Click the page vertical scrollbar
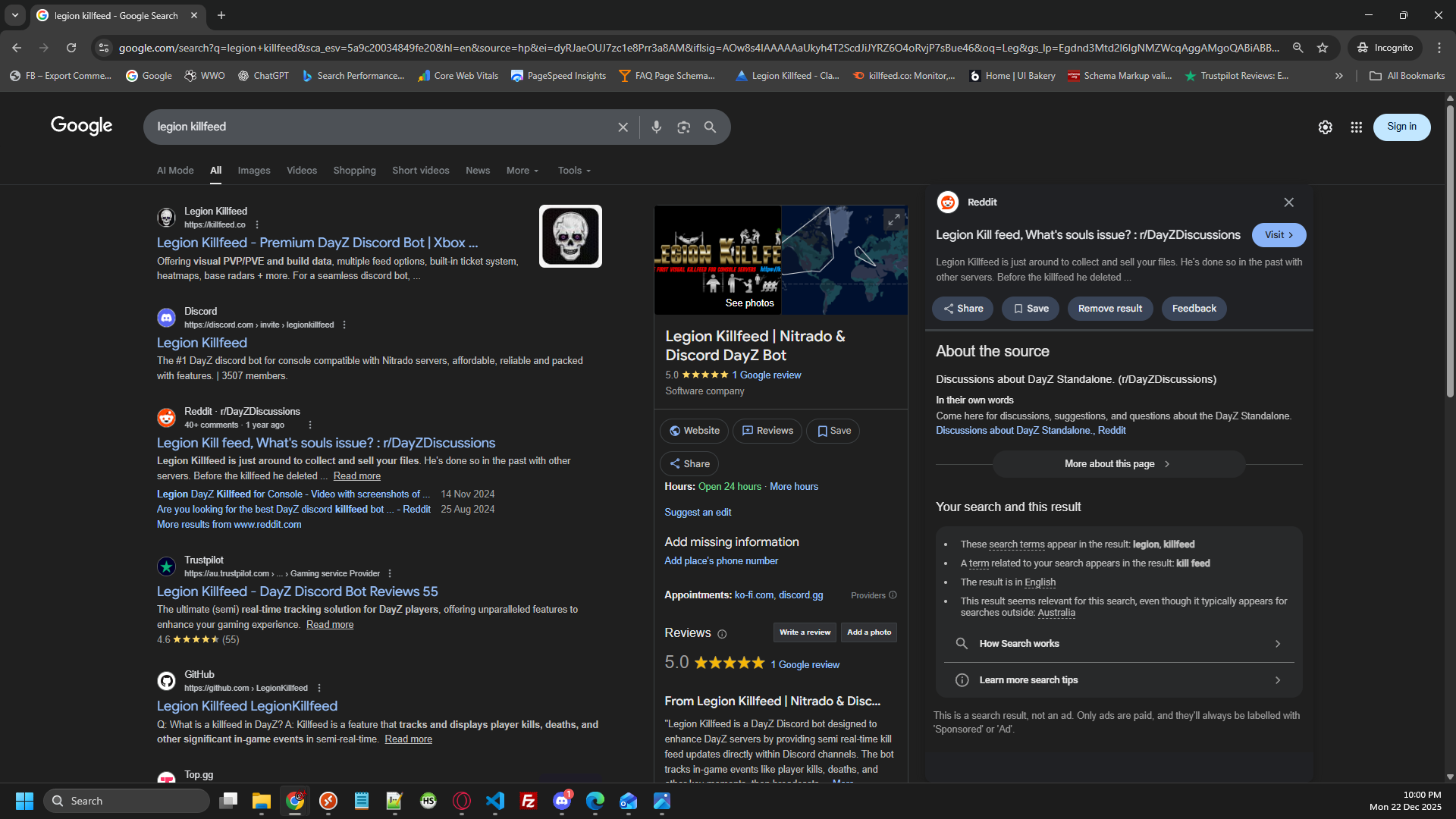 (x=1450, y=250)
